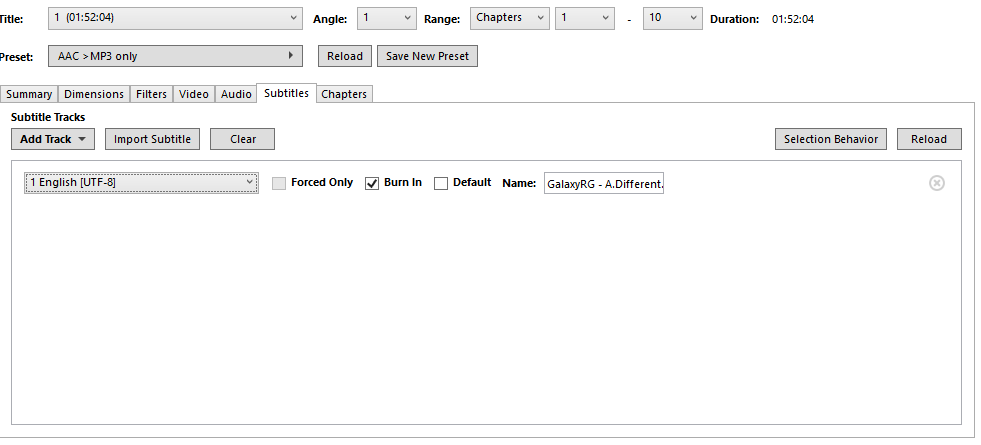
Task: Switch to the Filters tab
Action: tap(151, 94)
